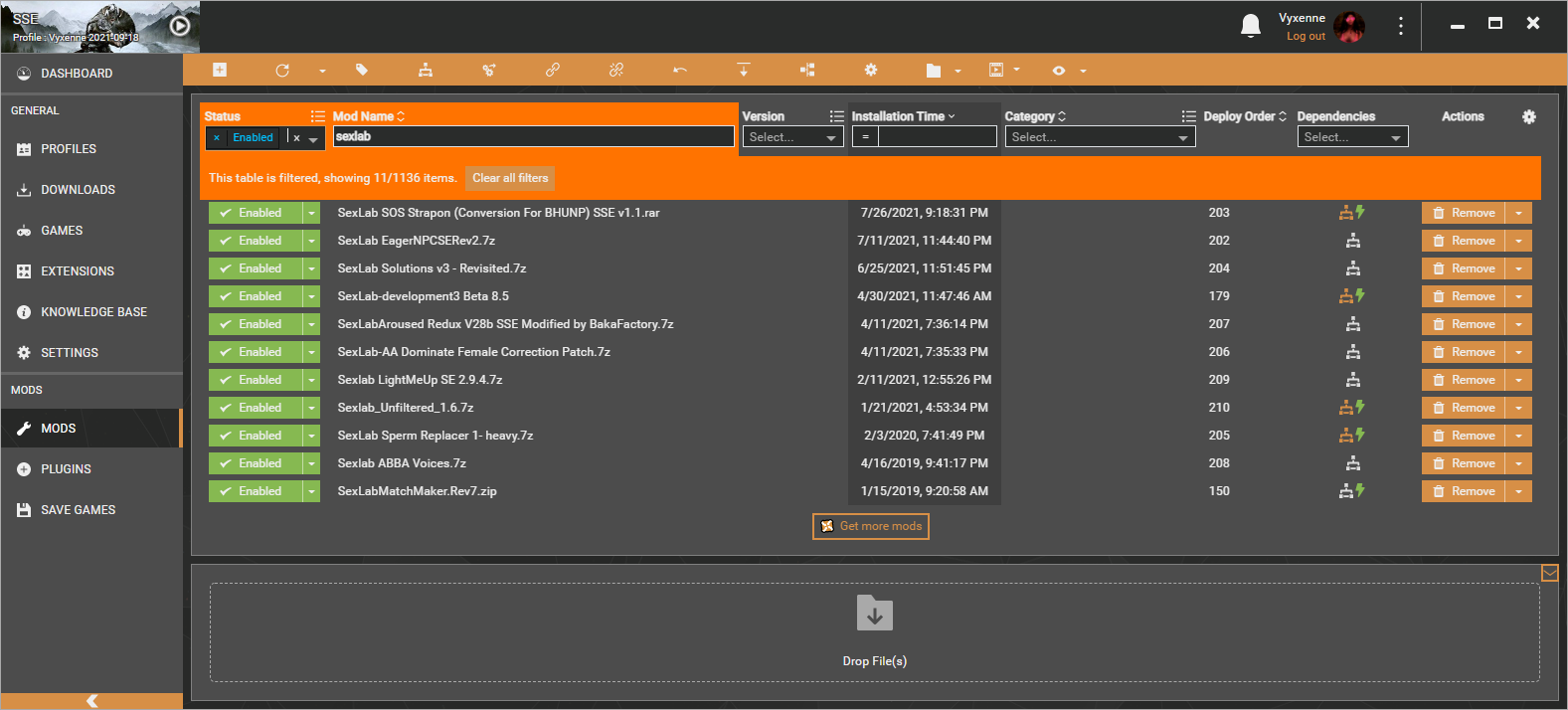Open the notifications bell
Screen dimensions: 1568x710
point(1251,26)
